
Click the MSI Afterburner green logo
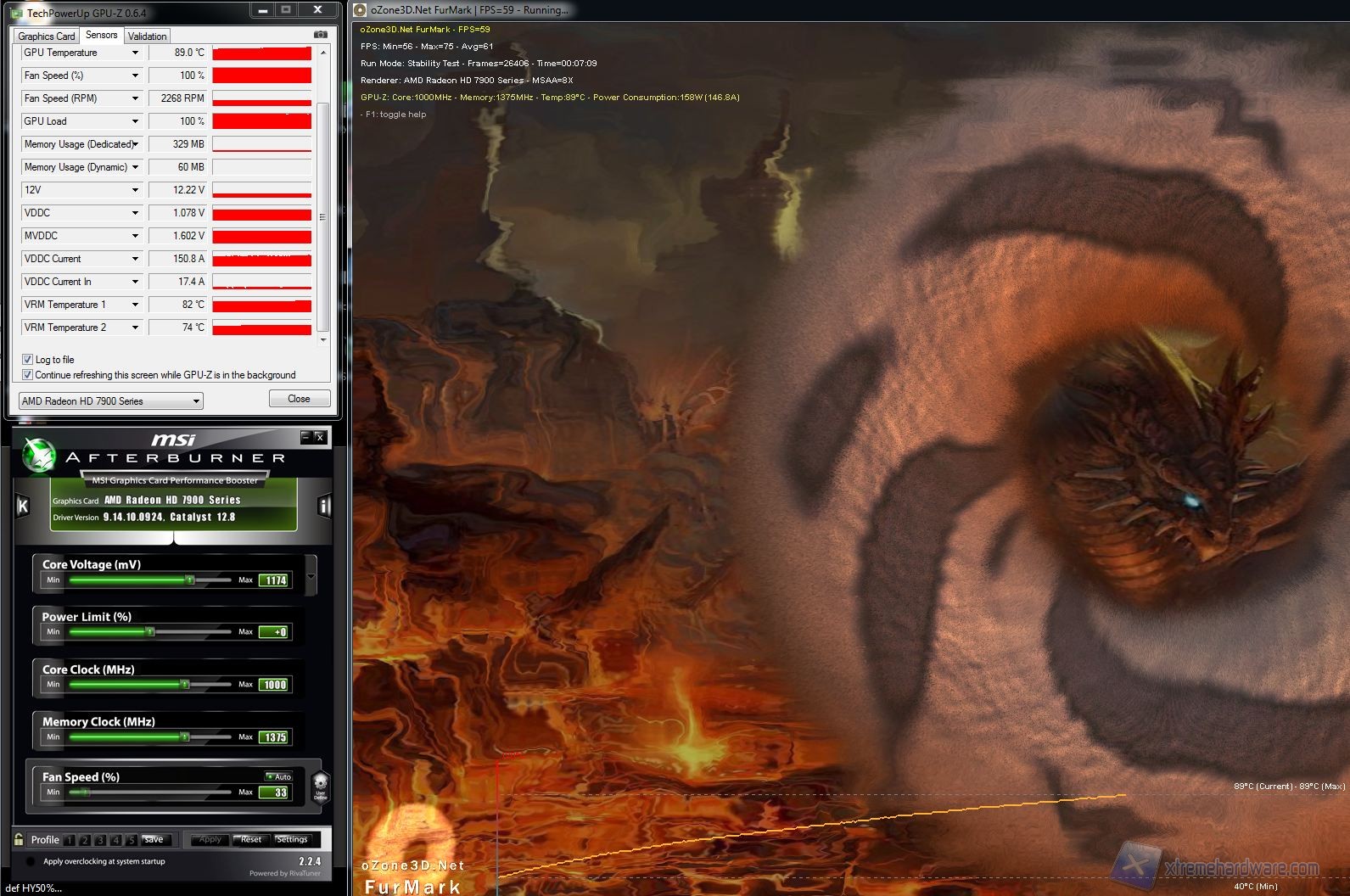coord(38,455)
